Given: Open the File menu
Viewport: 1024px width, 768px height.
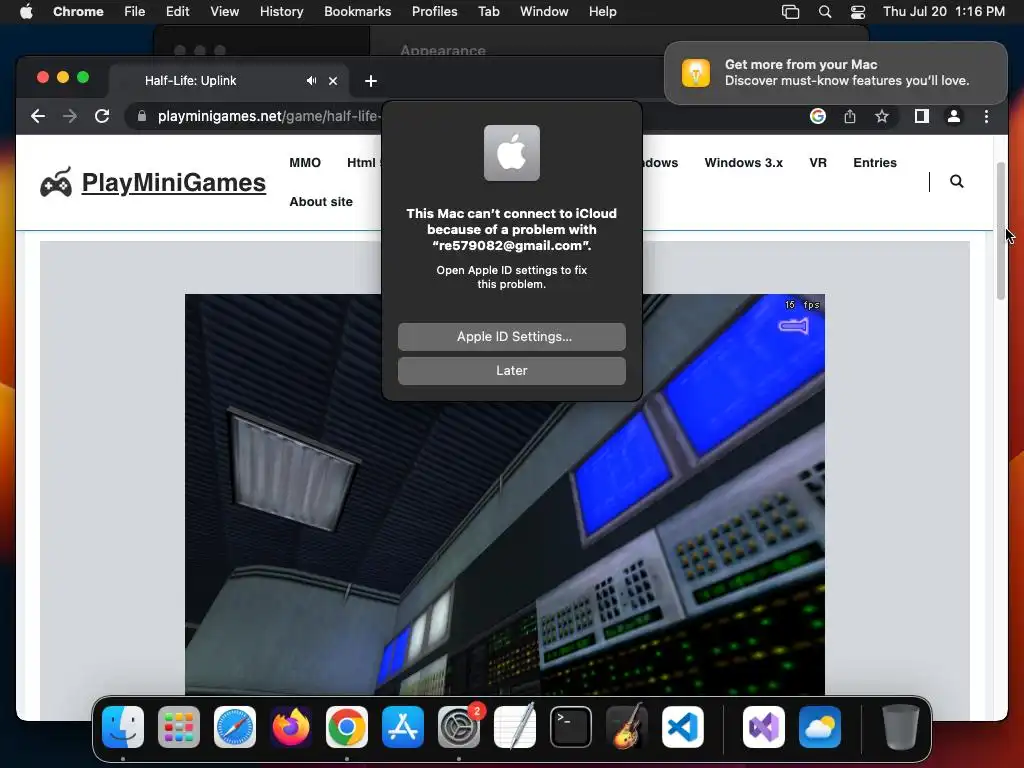Looking at the screenshot, I should (135, 12).
